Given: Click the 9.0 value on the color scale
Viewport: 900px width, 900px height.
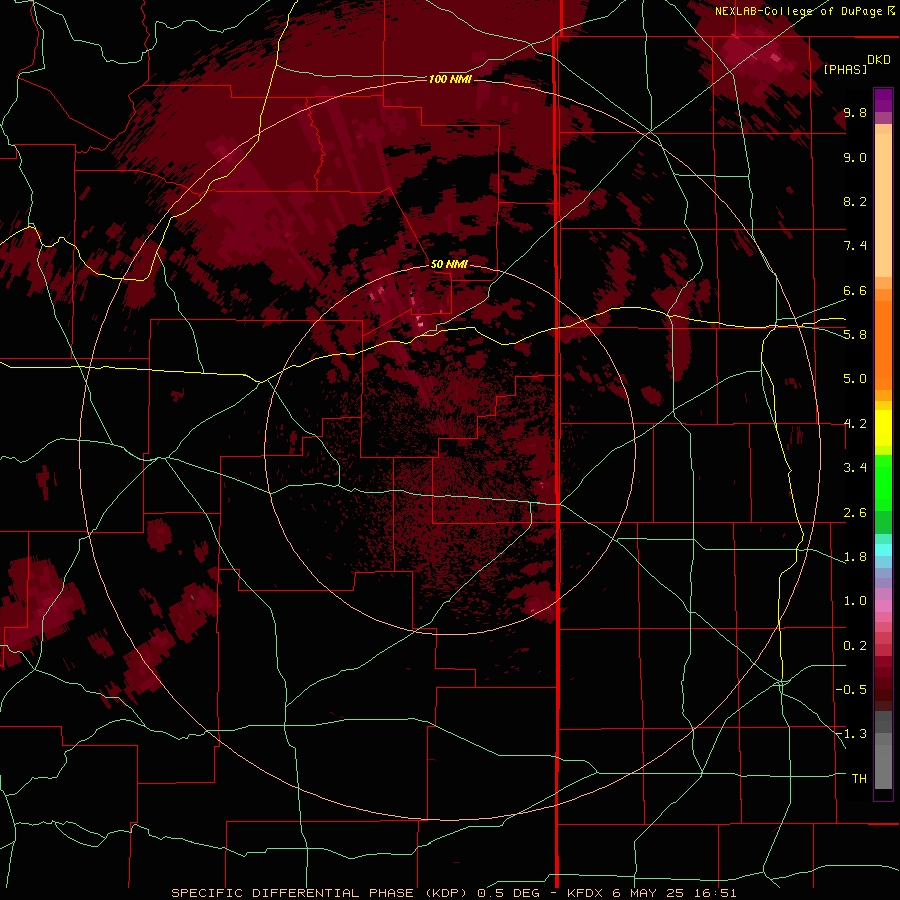Looking at the screenshot, I should 855,157.
